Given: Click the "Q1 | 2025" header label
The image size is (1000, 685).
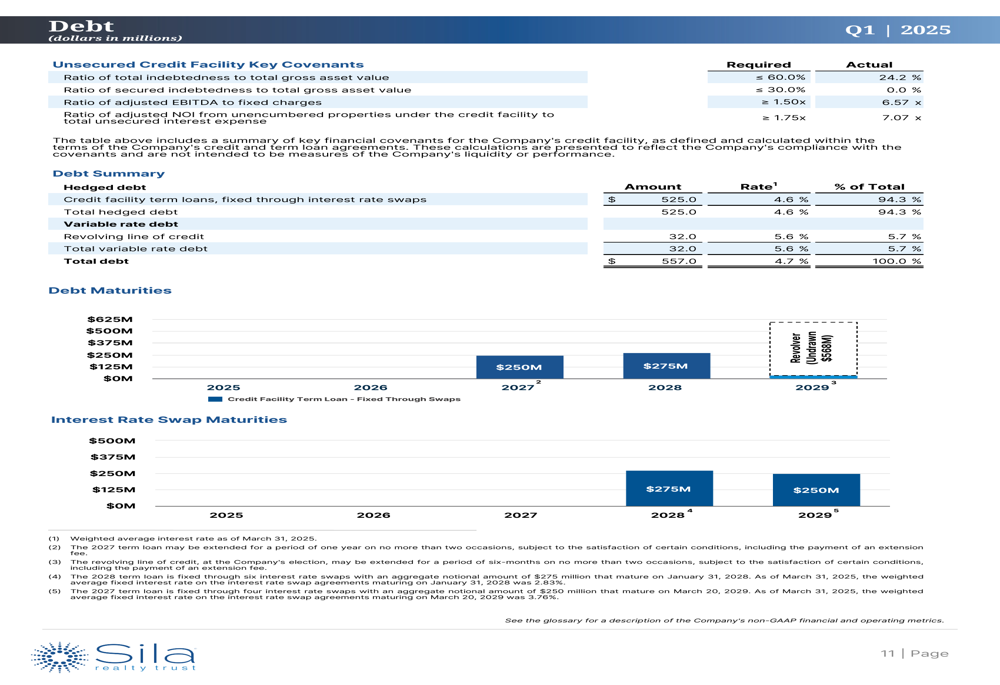Looking at the screenshot, I should (x=897, y=30).
